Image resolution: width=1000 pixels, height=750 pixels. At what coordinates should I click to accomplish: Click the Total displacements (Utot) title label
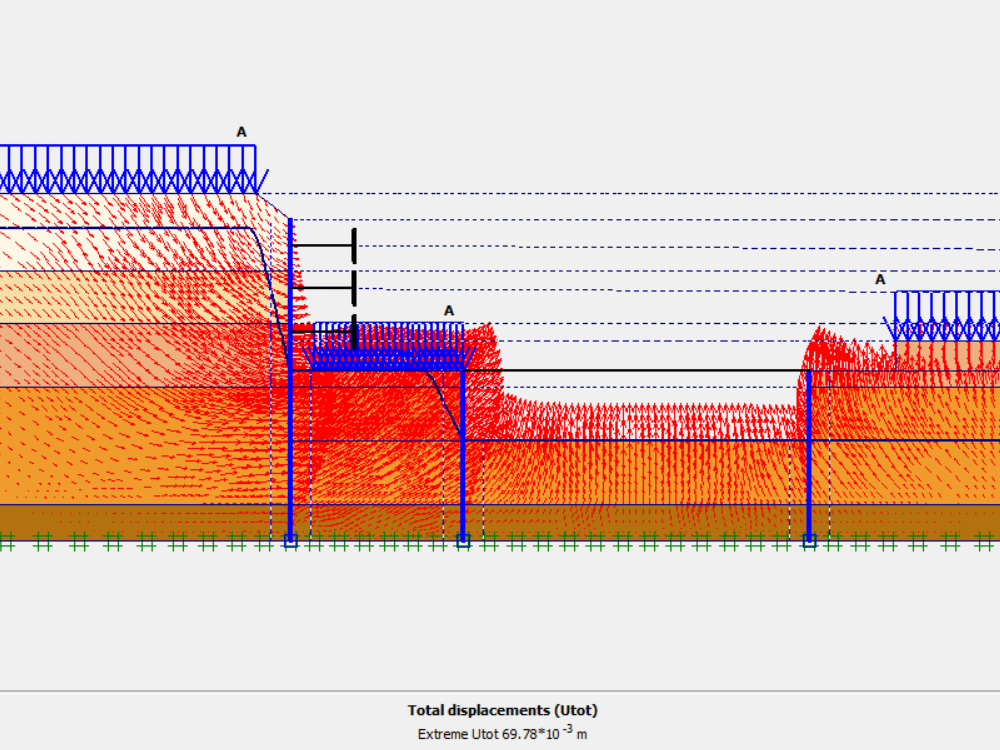point(500,710)
